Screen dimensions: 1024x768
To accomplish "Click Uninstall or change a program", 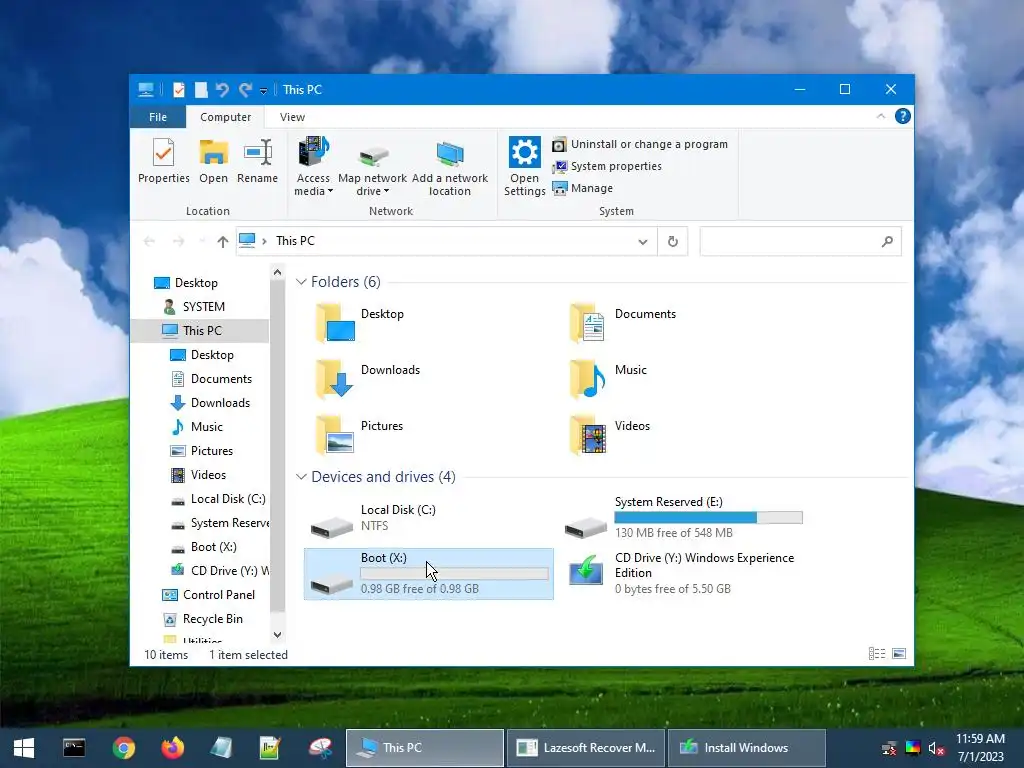I will [640, 144].
